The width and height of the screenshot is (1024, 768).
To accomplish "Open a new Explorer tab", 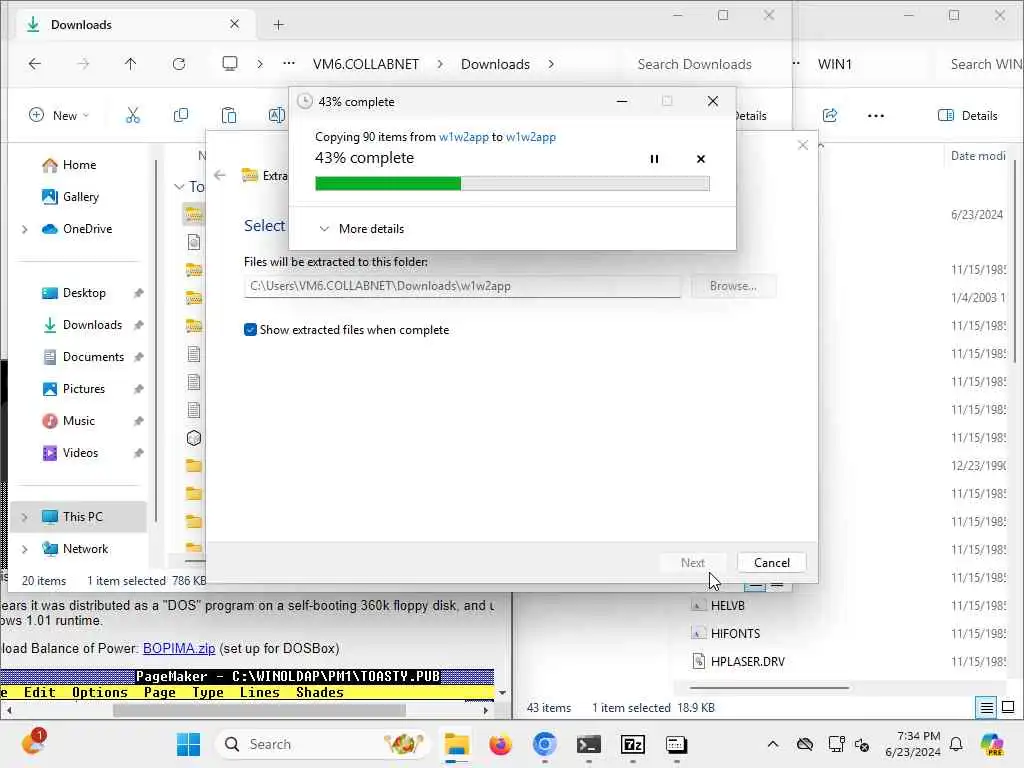I will click(x=278, y=25).
